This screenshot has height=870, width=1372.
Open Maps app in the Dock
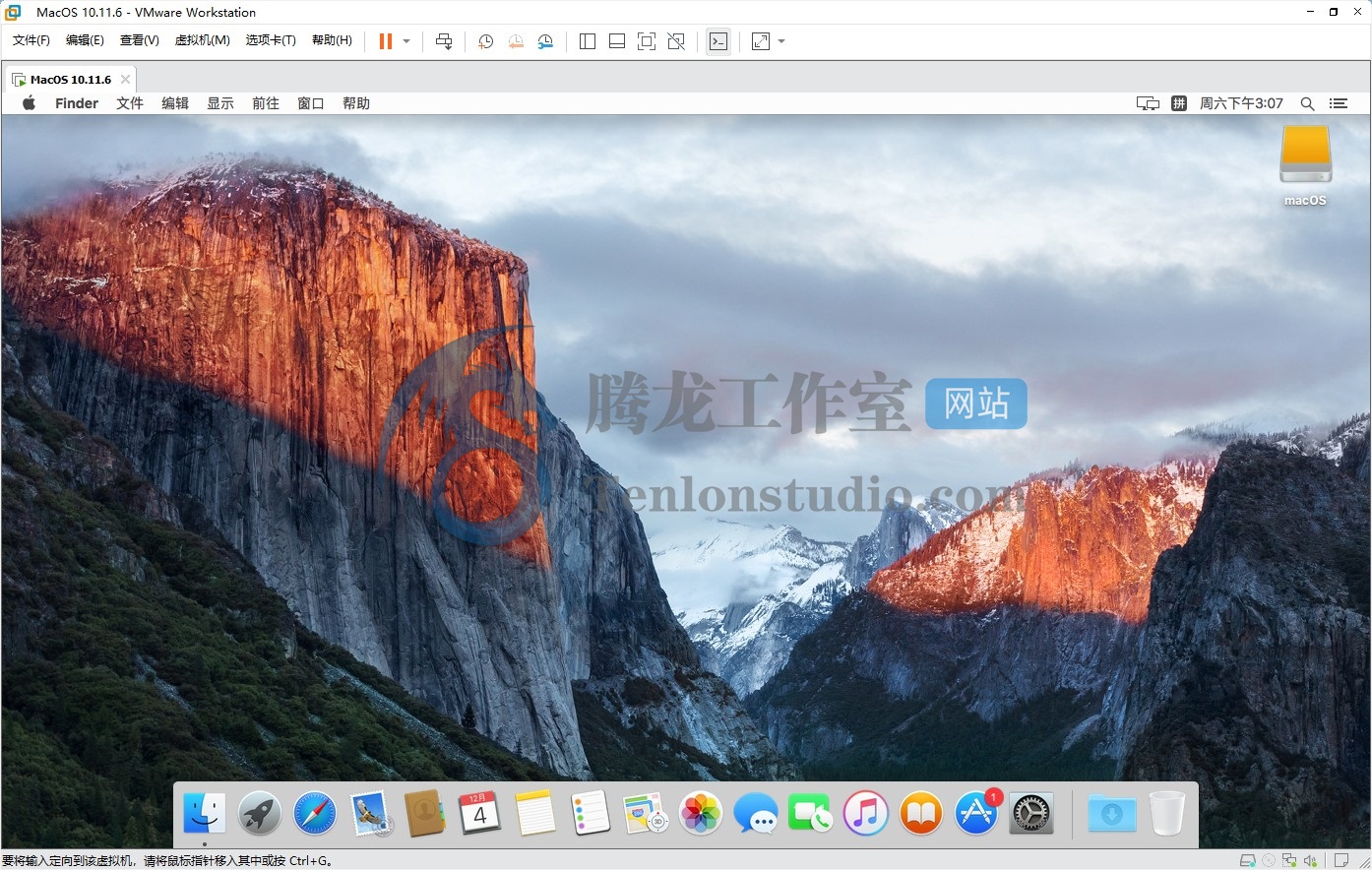click(646, 814)
